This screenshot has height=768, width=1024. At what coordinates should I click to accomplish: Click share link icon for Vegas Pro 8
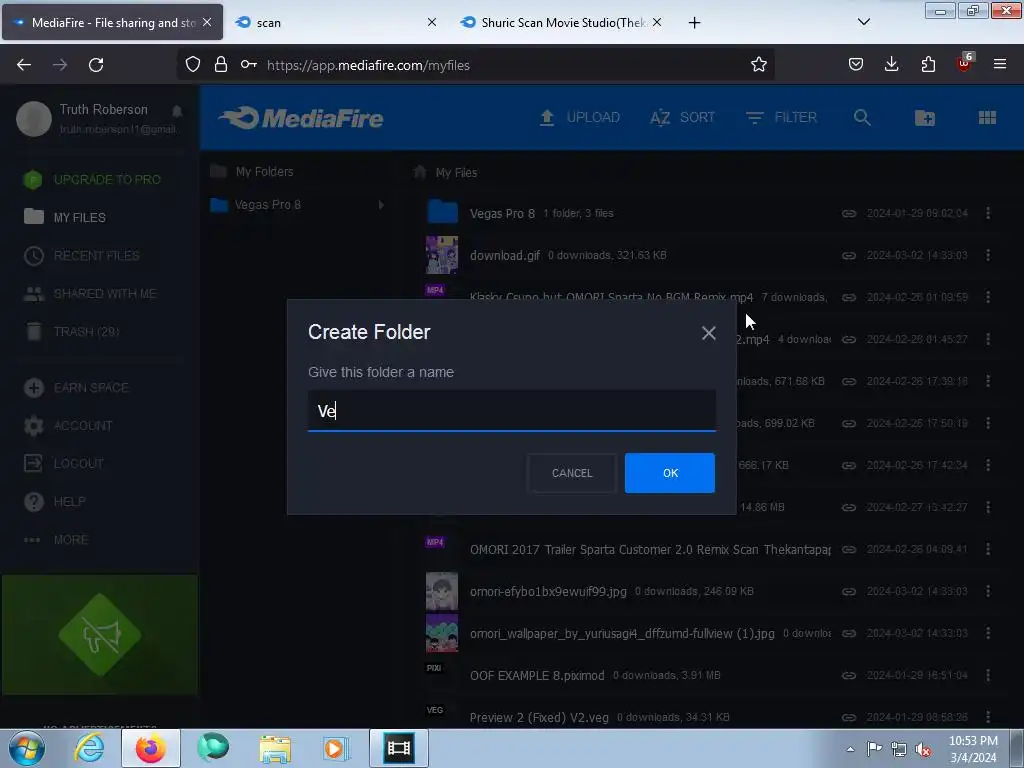849,213
